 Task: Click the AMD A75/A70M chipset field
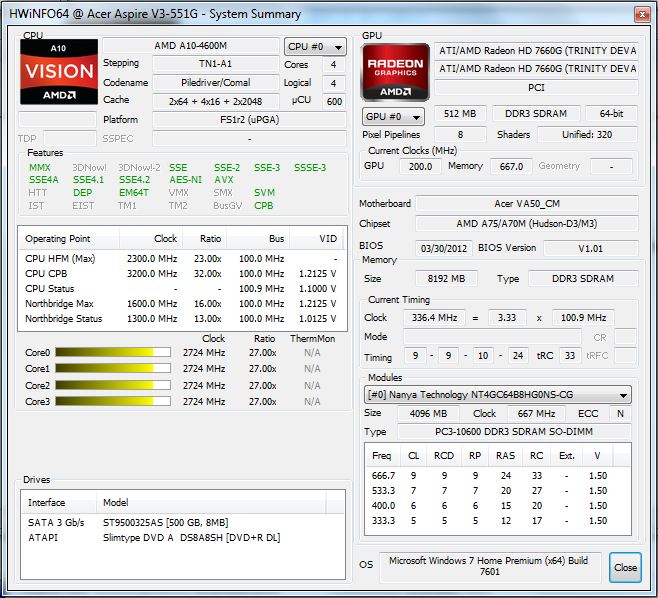526,225
